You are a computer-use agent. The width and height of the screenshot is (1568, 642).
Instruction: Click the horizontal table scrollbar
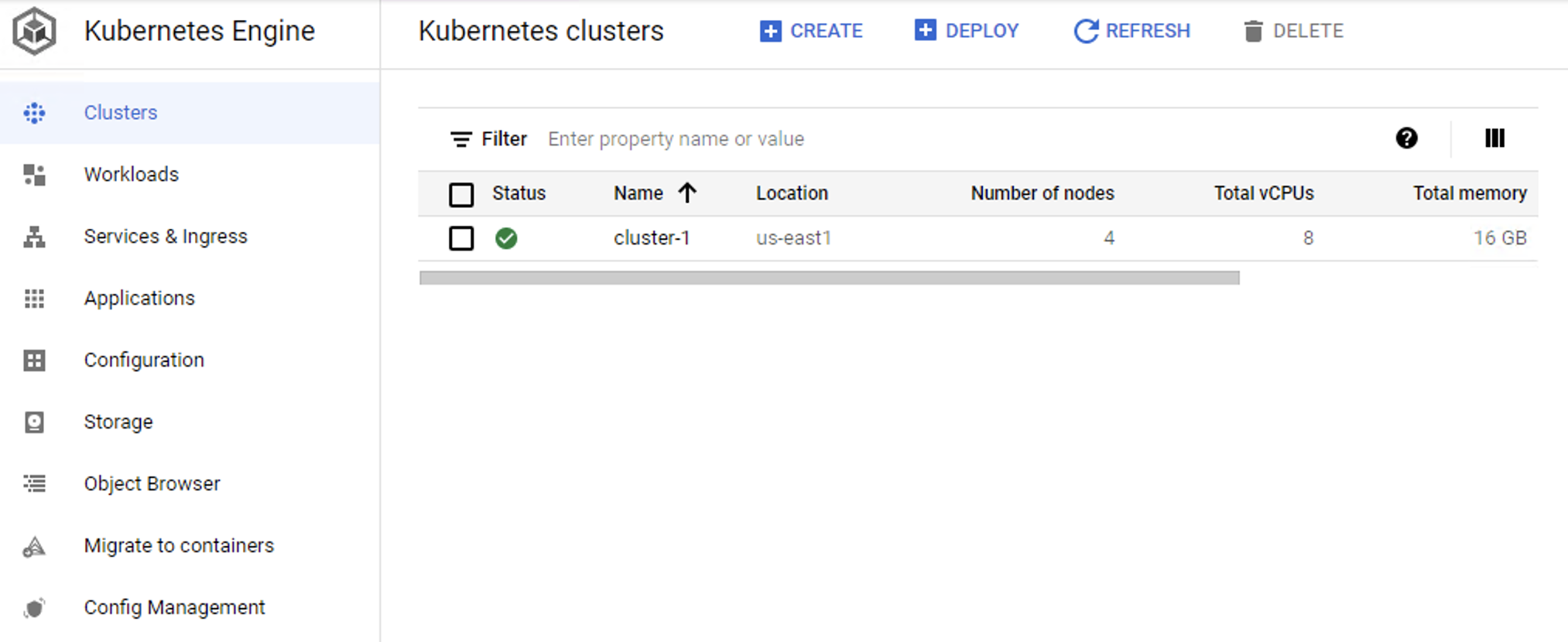tap(829, 278)
